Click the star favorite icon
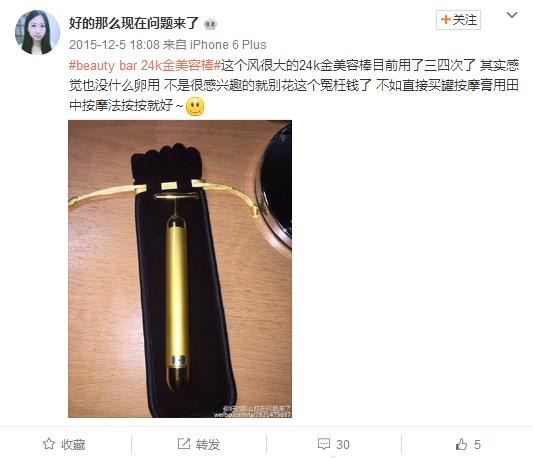Screen dimensions: 533x458 click(x=49, y=444)
